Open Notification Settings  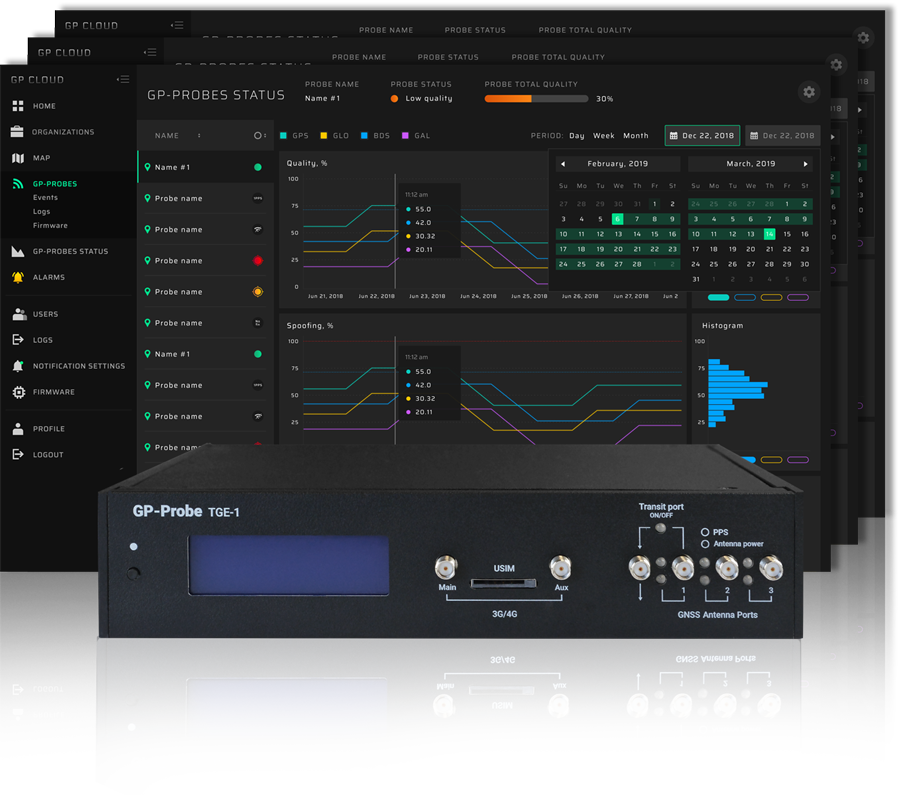click(x=68, y=366)
